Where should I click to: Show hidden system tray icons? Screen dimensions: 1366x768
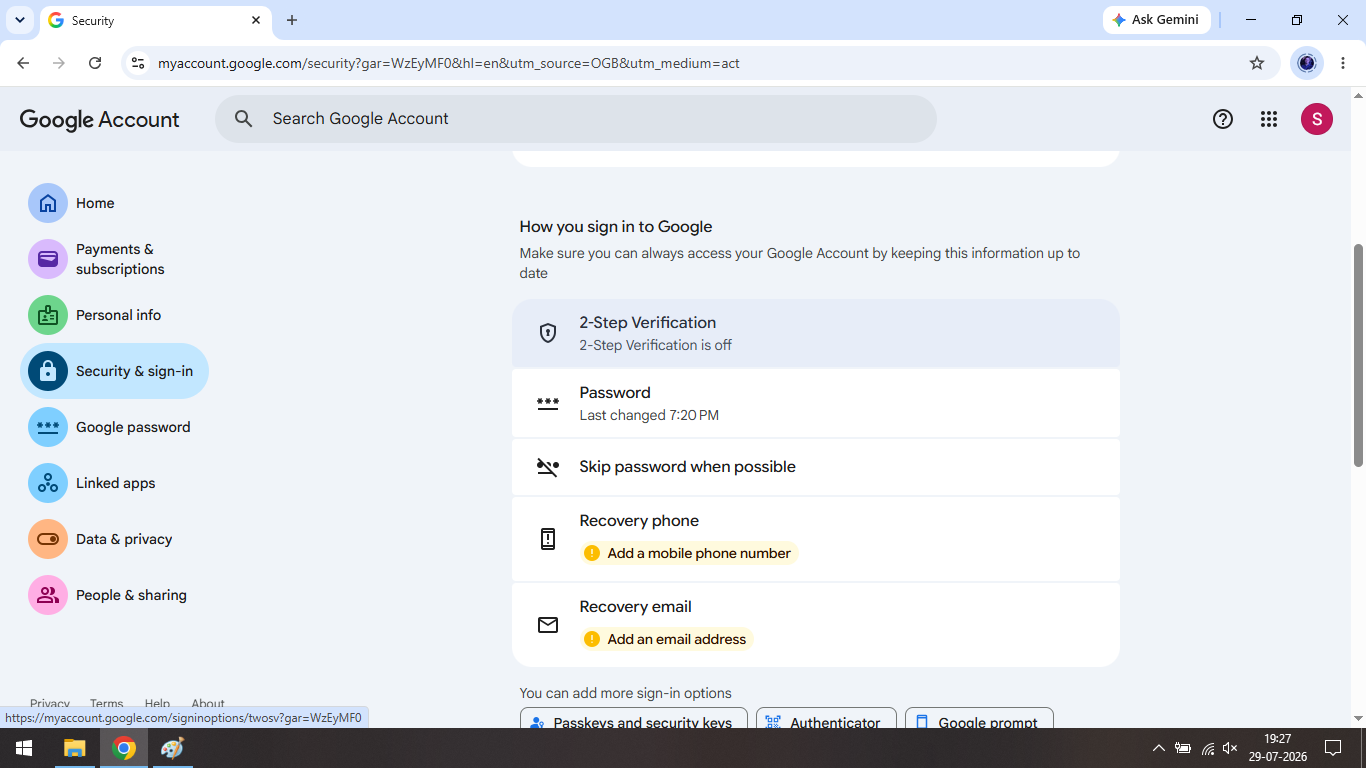[x=1158, y=748]
